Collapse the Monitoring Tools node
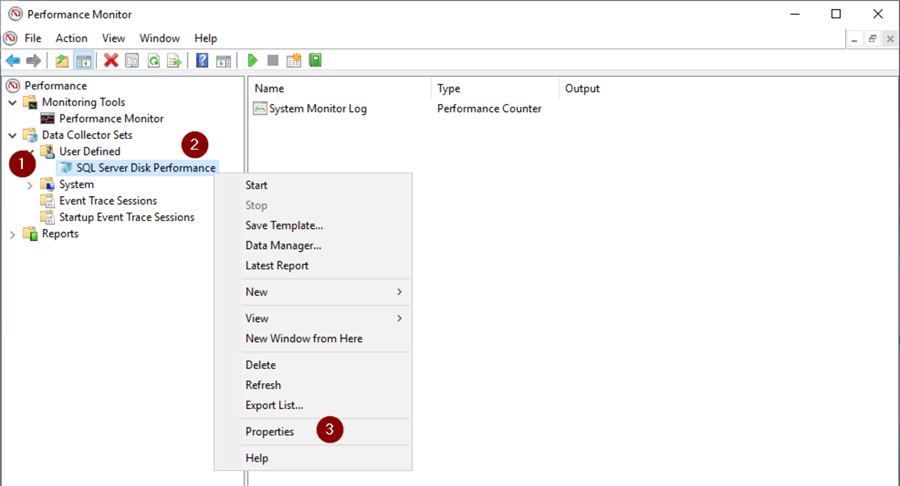 tap(13, 103)
